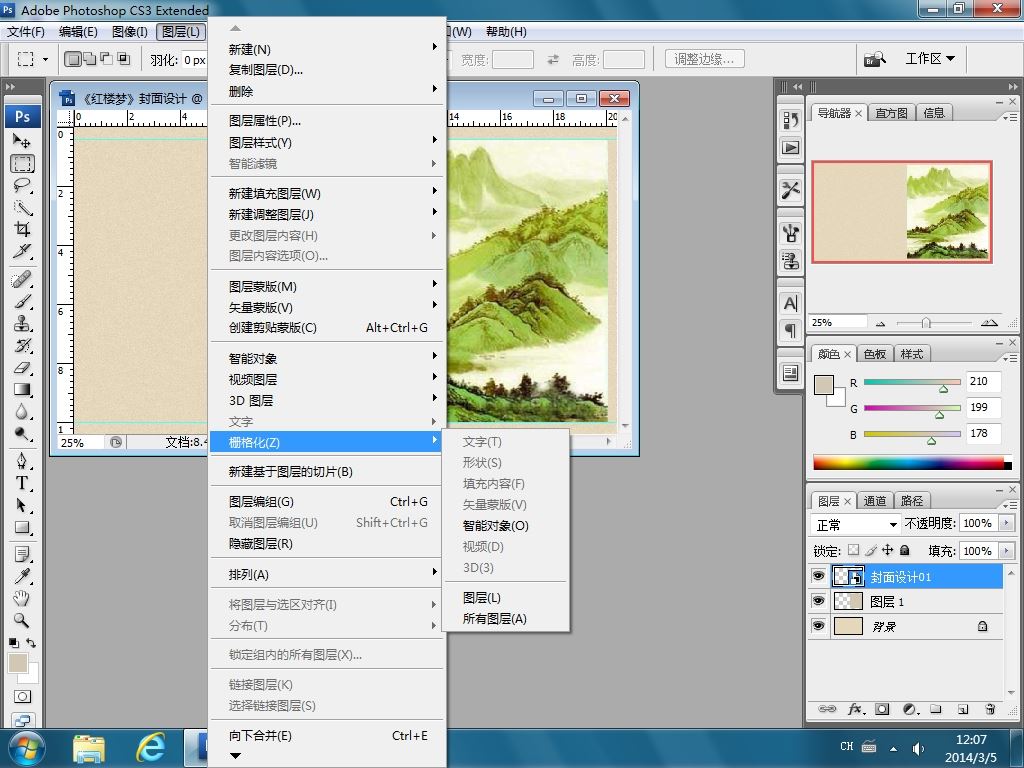Click the R channel color slider
Viewport: 1024px width, 768px height.
(912, 382)
